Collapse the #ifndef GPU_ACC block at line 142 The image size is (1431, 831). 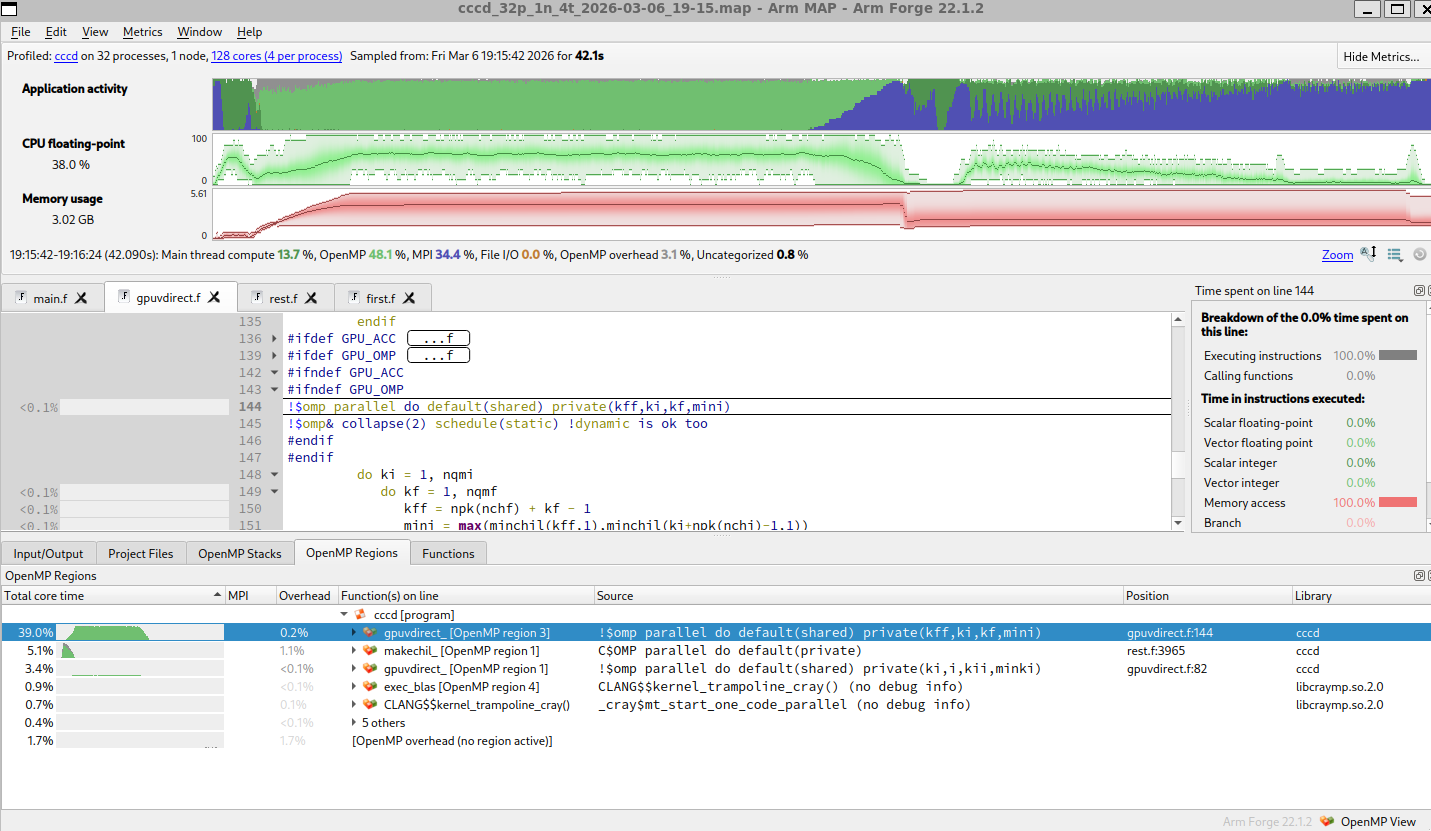tap(275, 373)
